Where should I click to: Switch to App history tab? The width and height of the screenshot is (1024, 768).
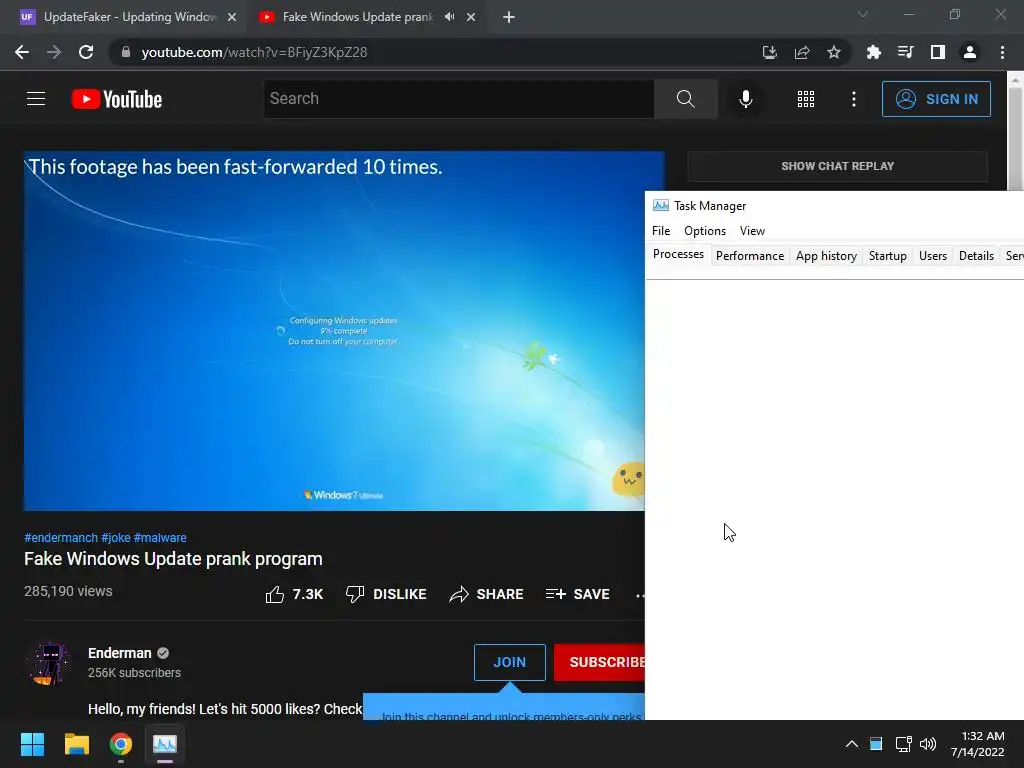click(826, 256)
